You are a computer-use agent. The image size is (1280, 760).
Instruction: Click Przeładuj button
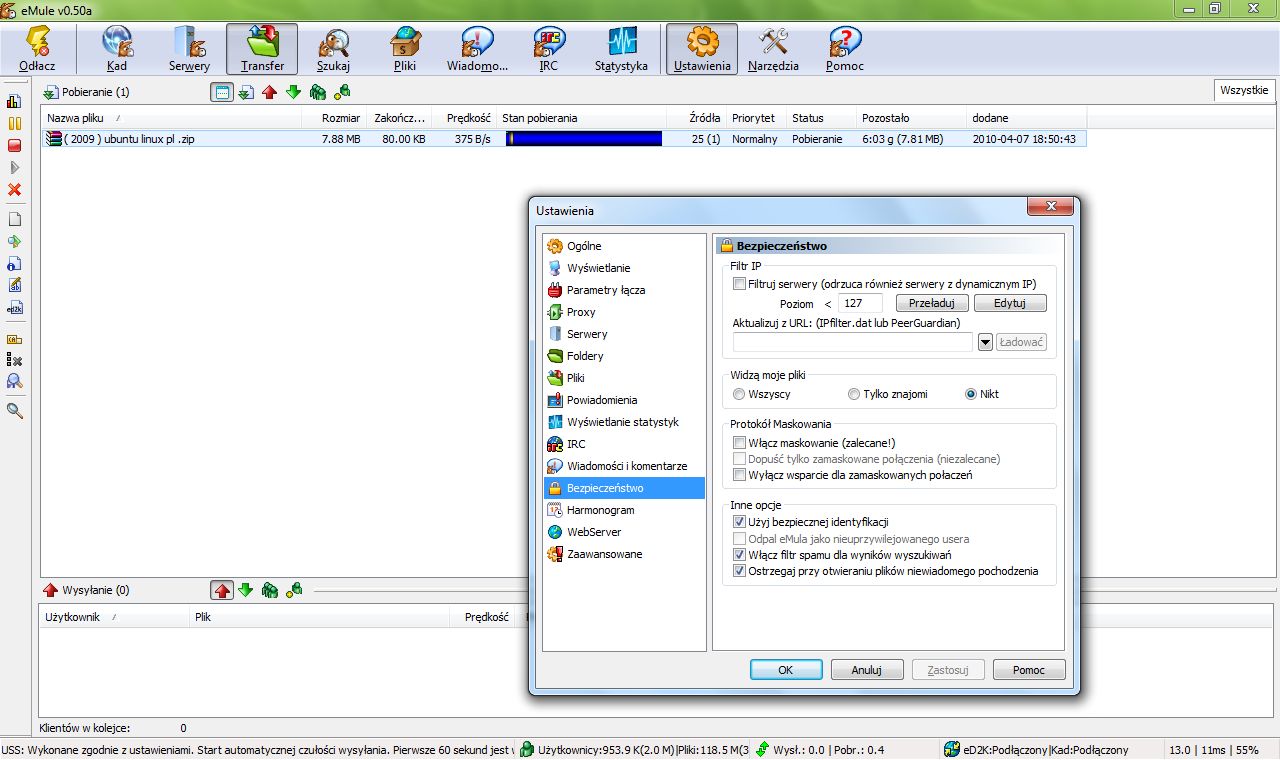[932, 303]
